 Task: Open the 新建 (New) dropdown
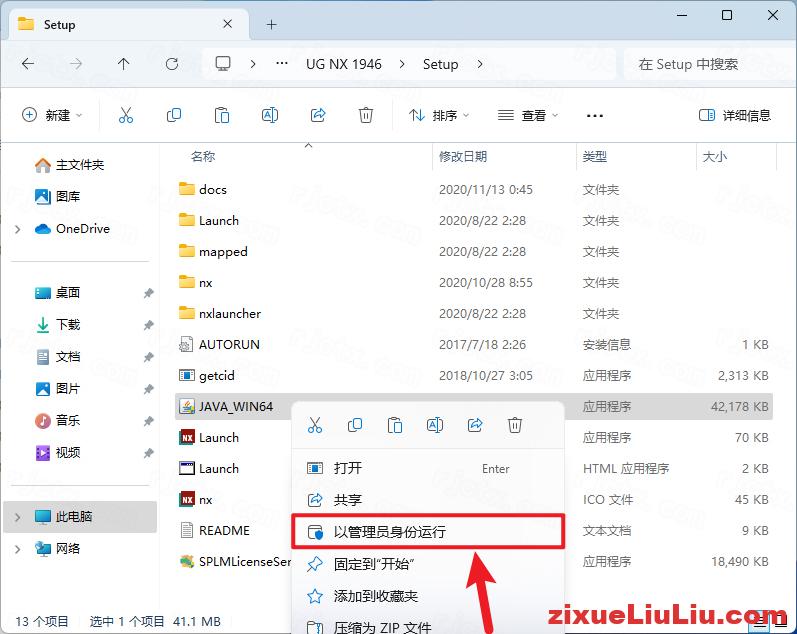[52, 115]
